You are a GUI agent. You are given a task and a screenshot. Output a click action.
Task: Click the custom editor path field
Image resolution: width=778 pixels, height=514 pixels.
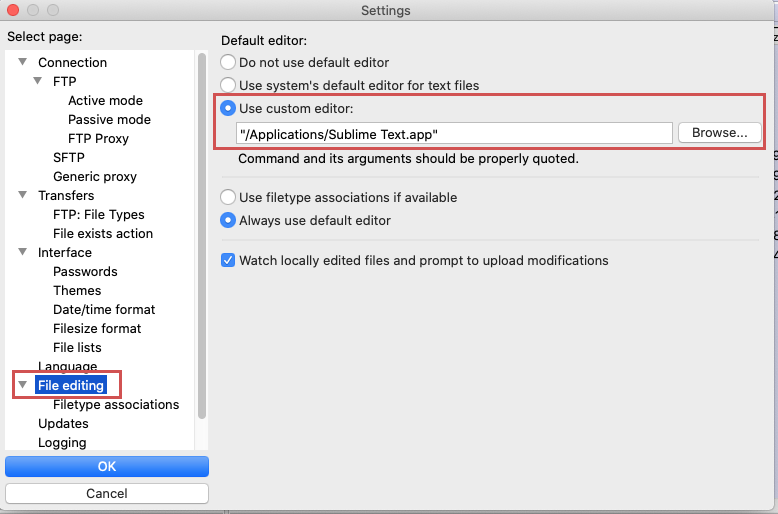[x=454, y=134]
